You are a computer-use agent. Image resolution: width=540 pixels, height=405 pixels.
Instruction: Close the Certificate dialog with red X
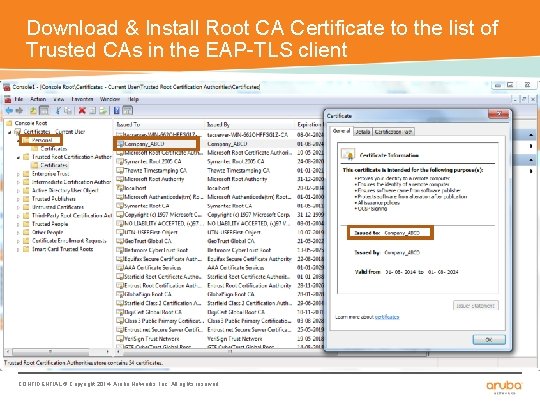tap(498, 114)
